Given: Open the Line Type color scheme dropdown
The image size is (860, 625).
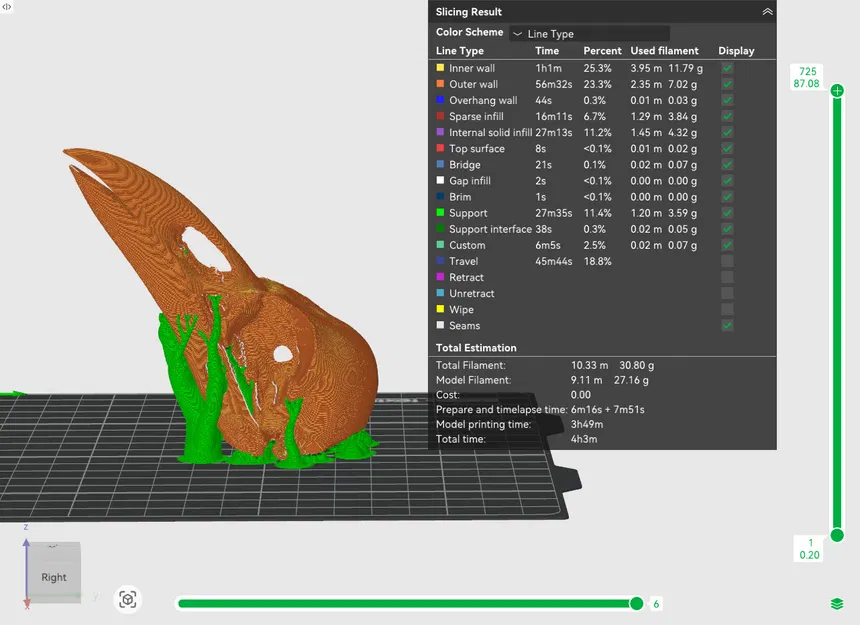Looking at the screenshot, I should pyautogui.click(x=588, y=32).
